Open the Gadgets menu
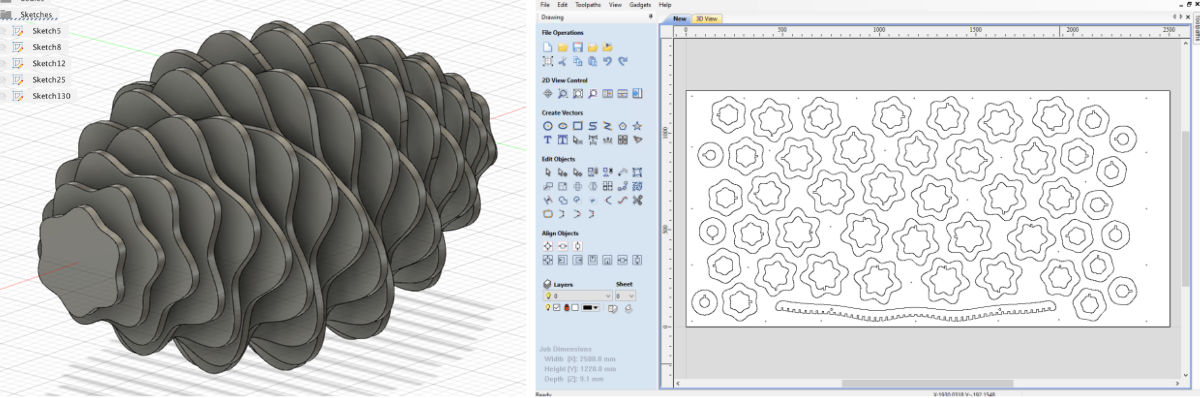The height and width of the screenshot is (398, 1200). (641, 6)
